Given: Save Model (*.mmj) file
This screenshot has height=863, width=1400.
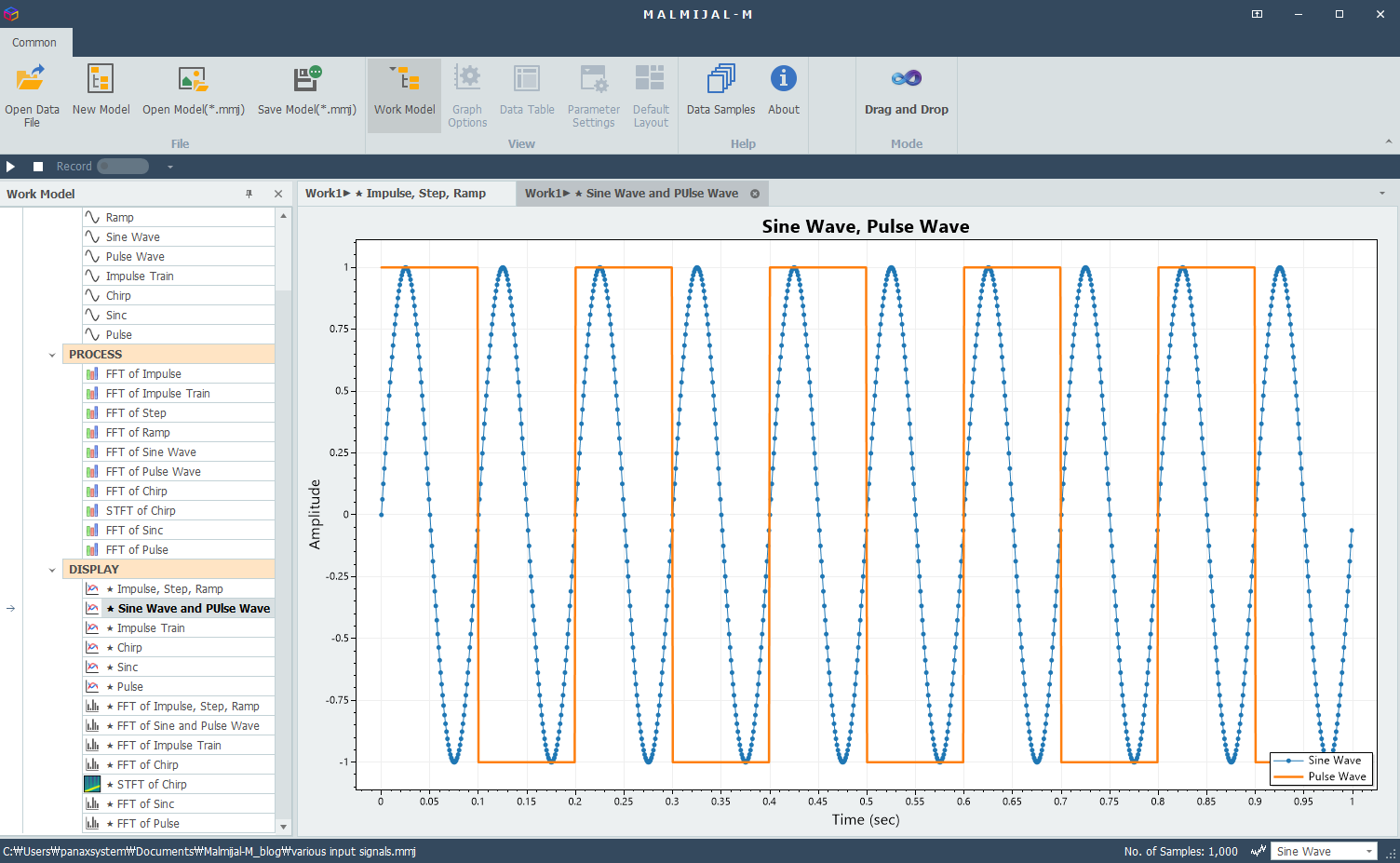Looking at the screenshot, I should coord(307,91).
